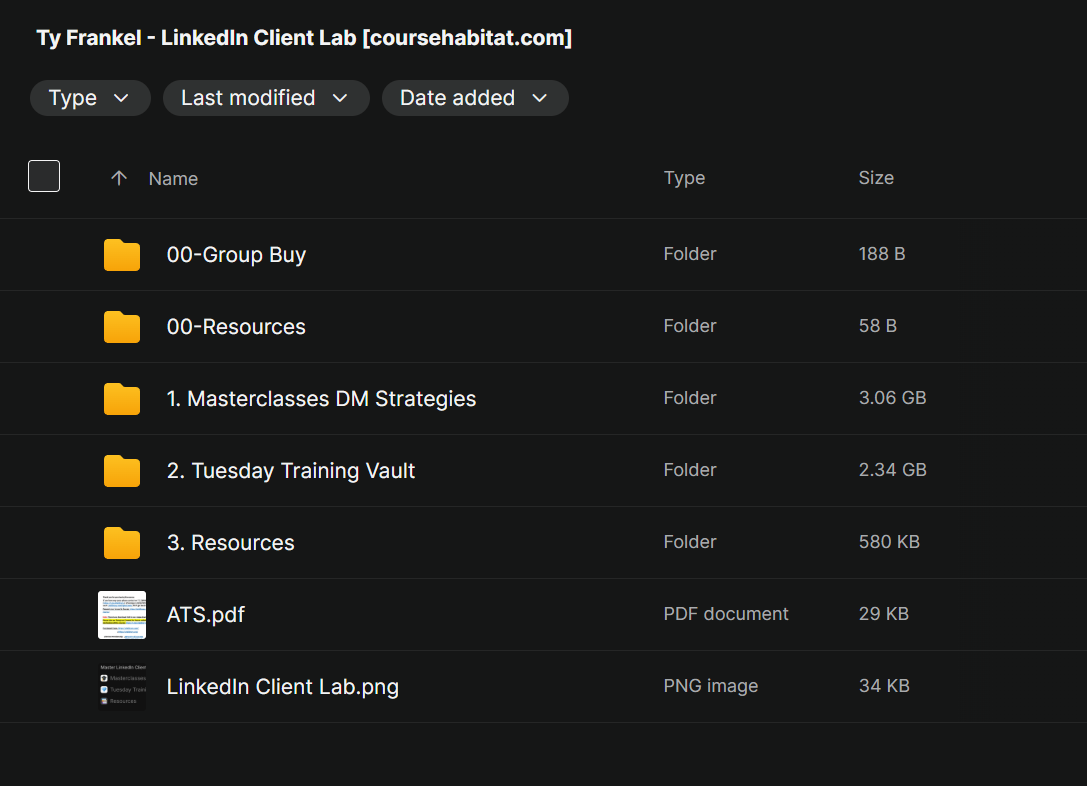Sort files by the Size column header
The height and width of the screenshot is (786, 1087).
pos(876,178)
